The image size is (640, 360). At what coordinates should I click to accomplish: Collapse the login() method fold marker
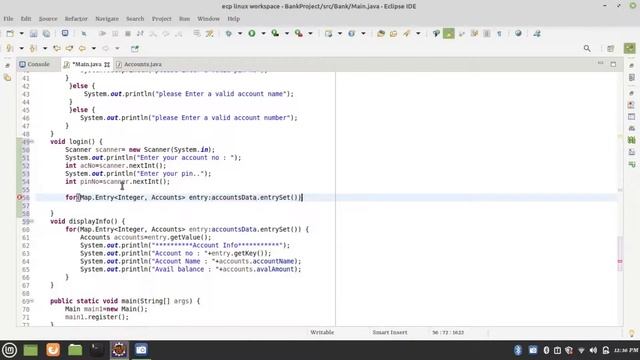(x=32, y=142)
